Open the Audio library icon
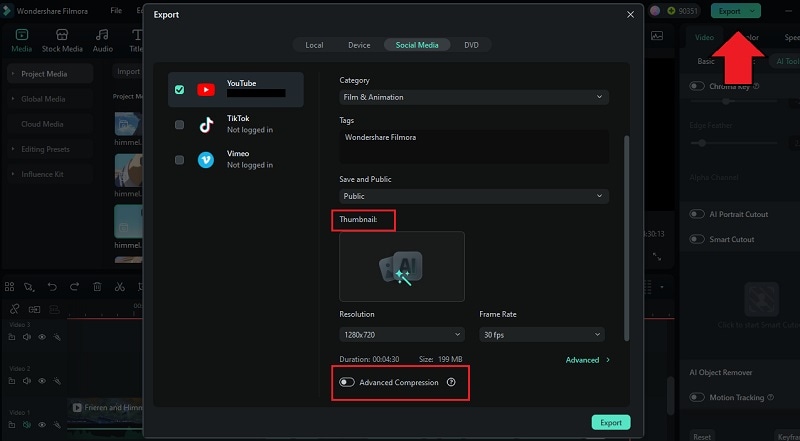This screenshot has height=441, width=800. [x=103, y=40]
